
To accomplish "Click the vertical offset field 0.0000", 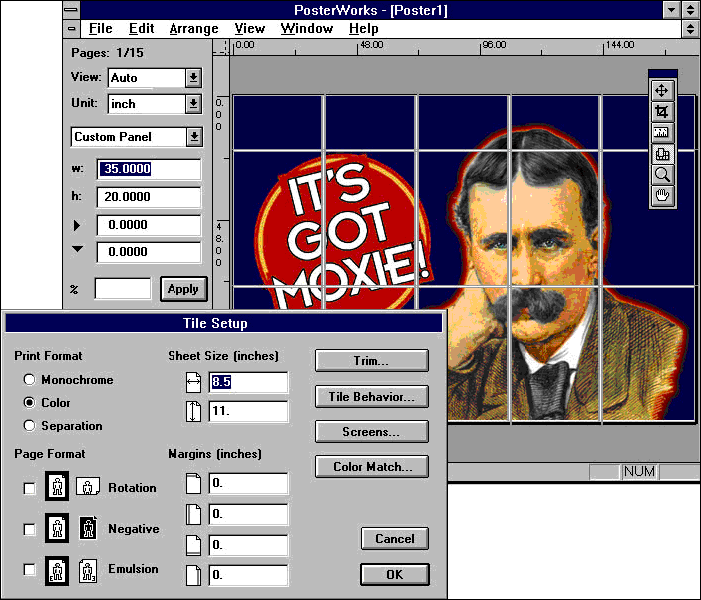I will (x=149, y=252).
